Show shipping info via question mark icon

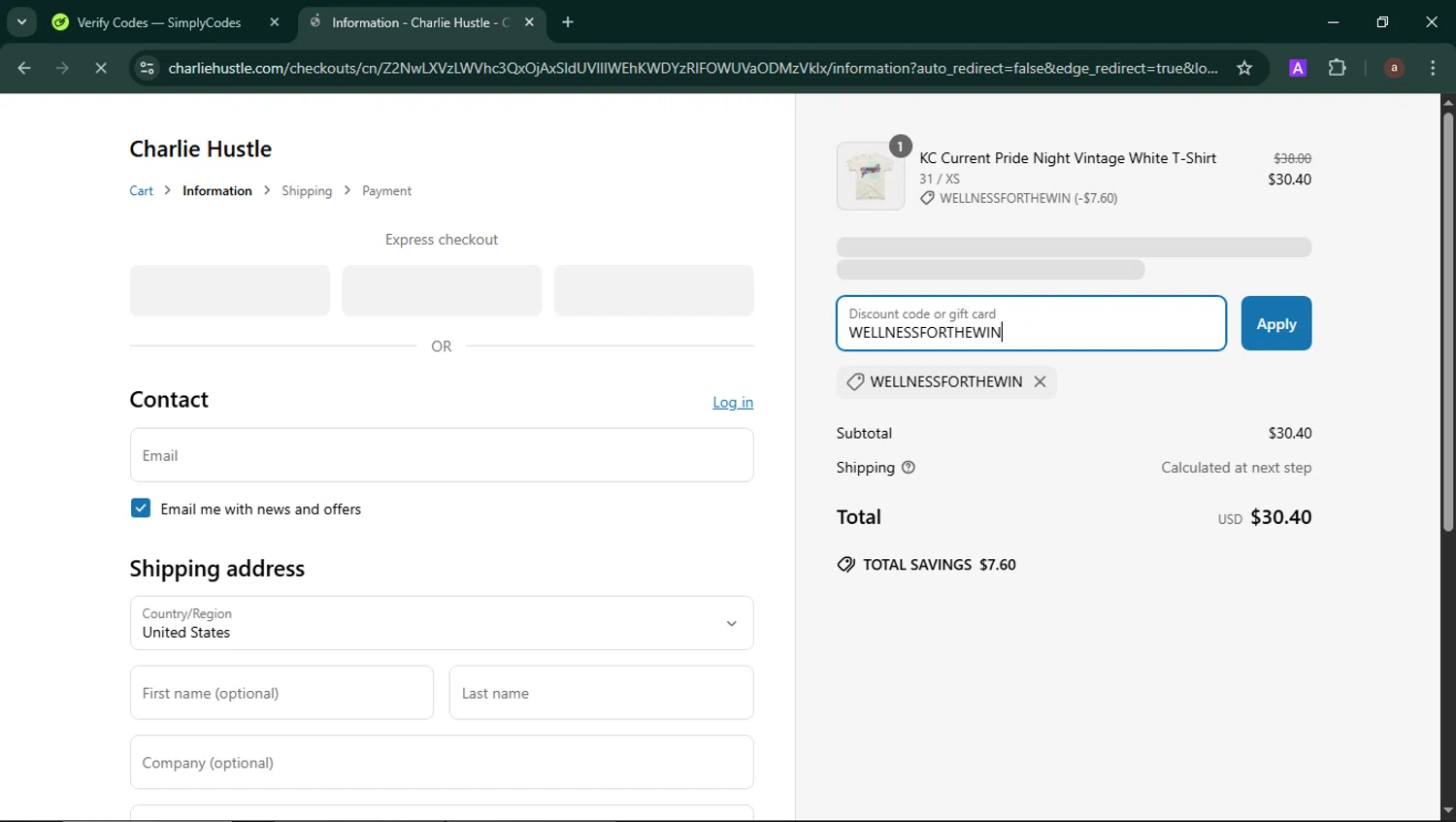click(x=909, y=468)
